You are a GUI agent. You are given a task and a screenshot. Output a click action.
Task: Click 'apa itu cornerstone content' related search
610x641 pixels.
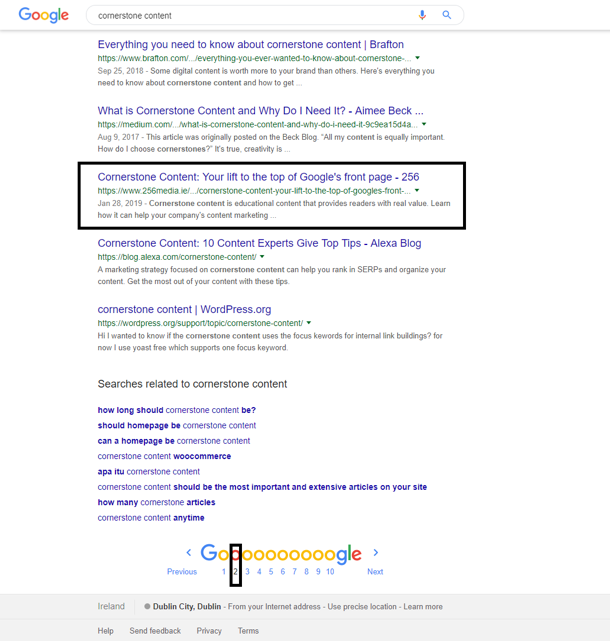pyautogui.click(x=148, y=472)
